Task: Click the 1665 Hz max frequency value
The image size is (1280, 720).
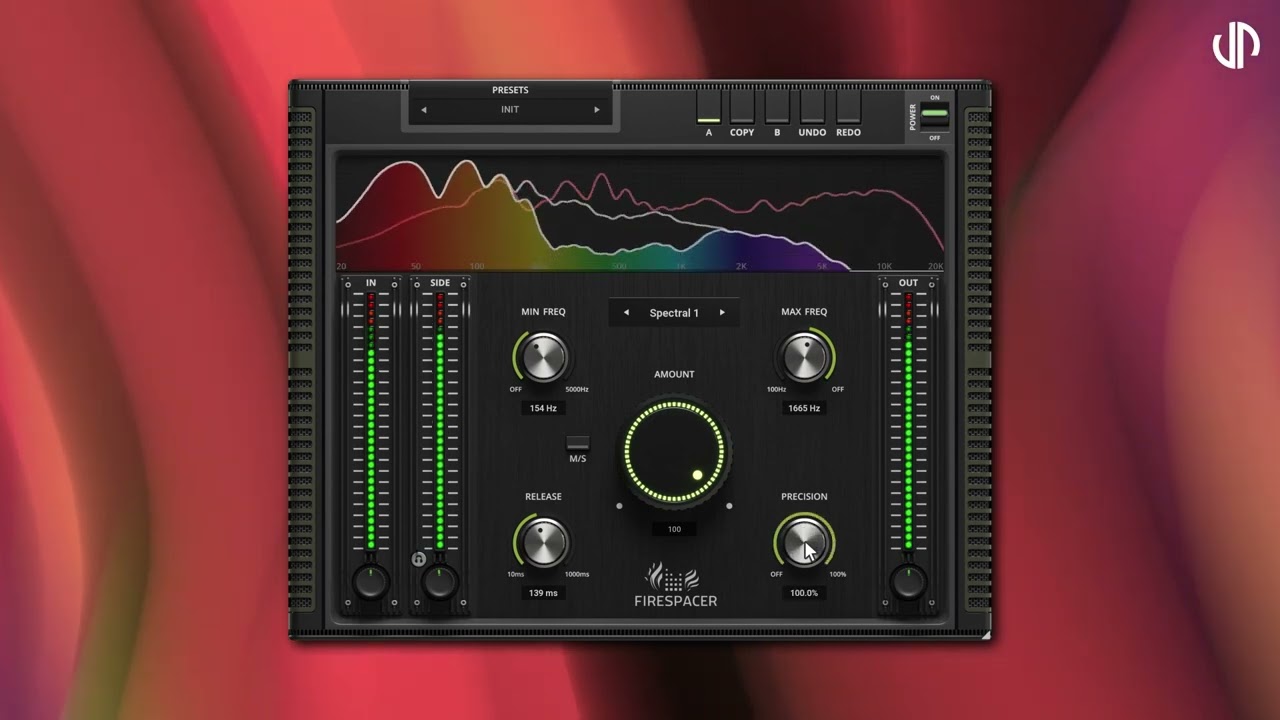Action: 804,408
